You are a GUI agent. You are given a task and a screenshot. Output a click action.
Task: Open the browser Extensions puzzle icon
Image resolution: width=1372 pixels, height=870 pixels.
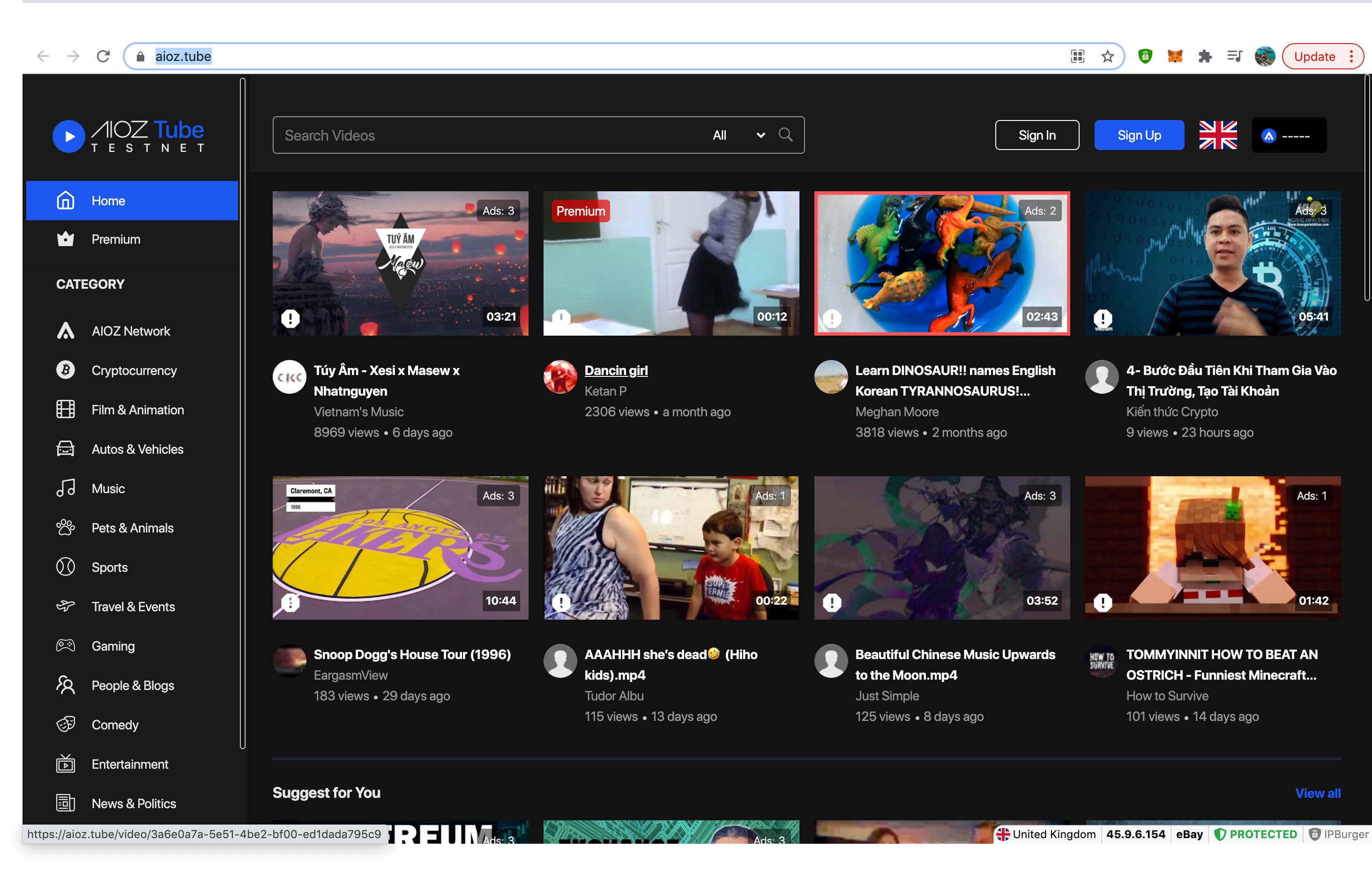[x=1205, y=56]
